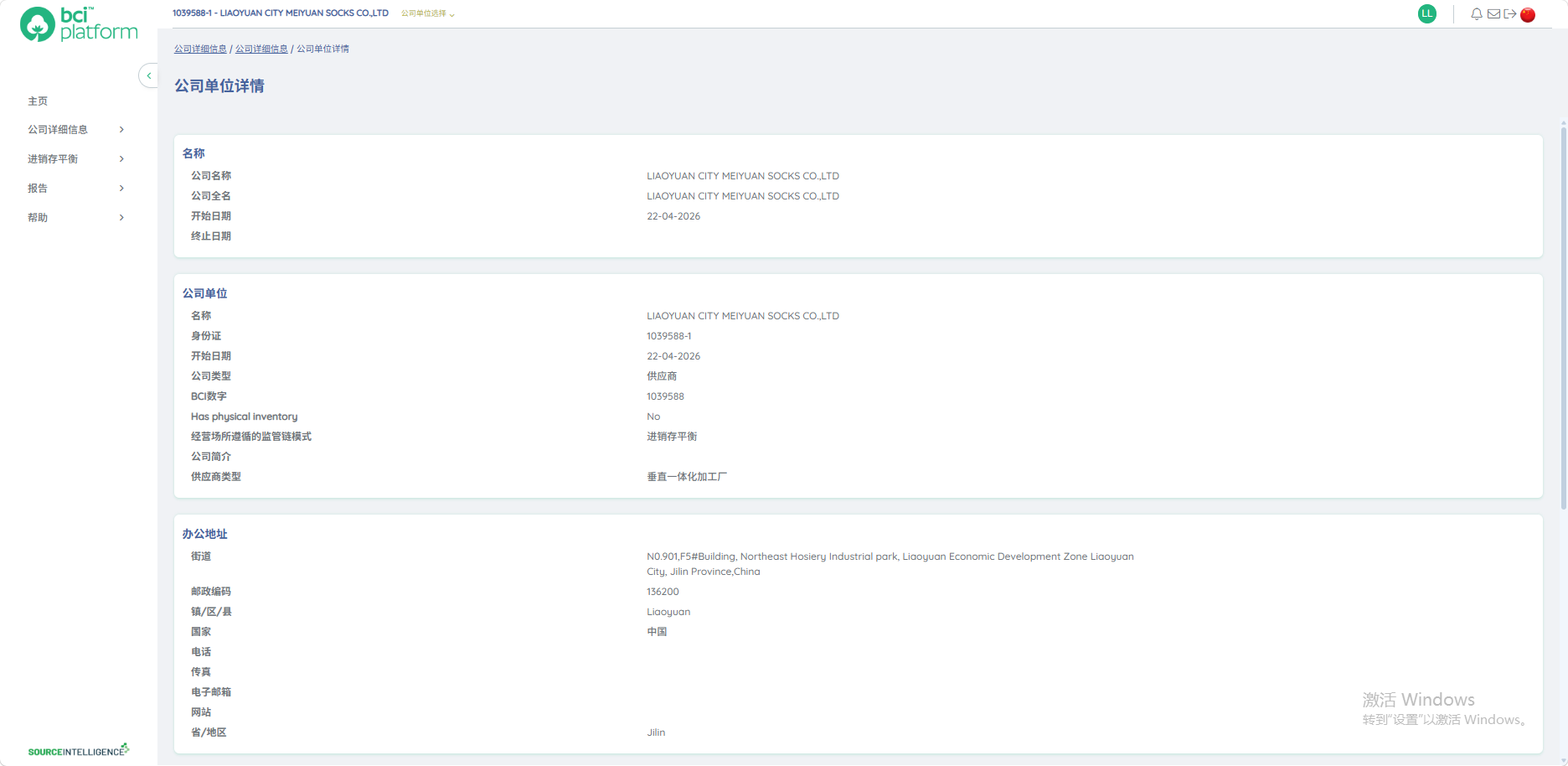Click the 网站 label
The image size is (1568, 766).
(x=201, y=712)
